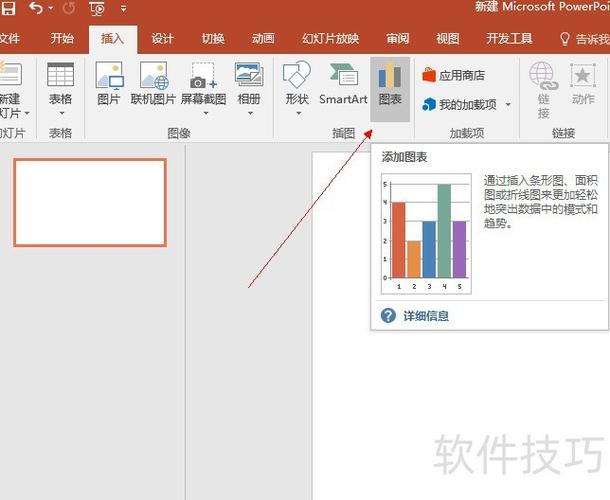Expand the 表格 dropdown arrow

(x=61, y=113)
